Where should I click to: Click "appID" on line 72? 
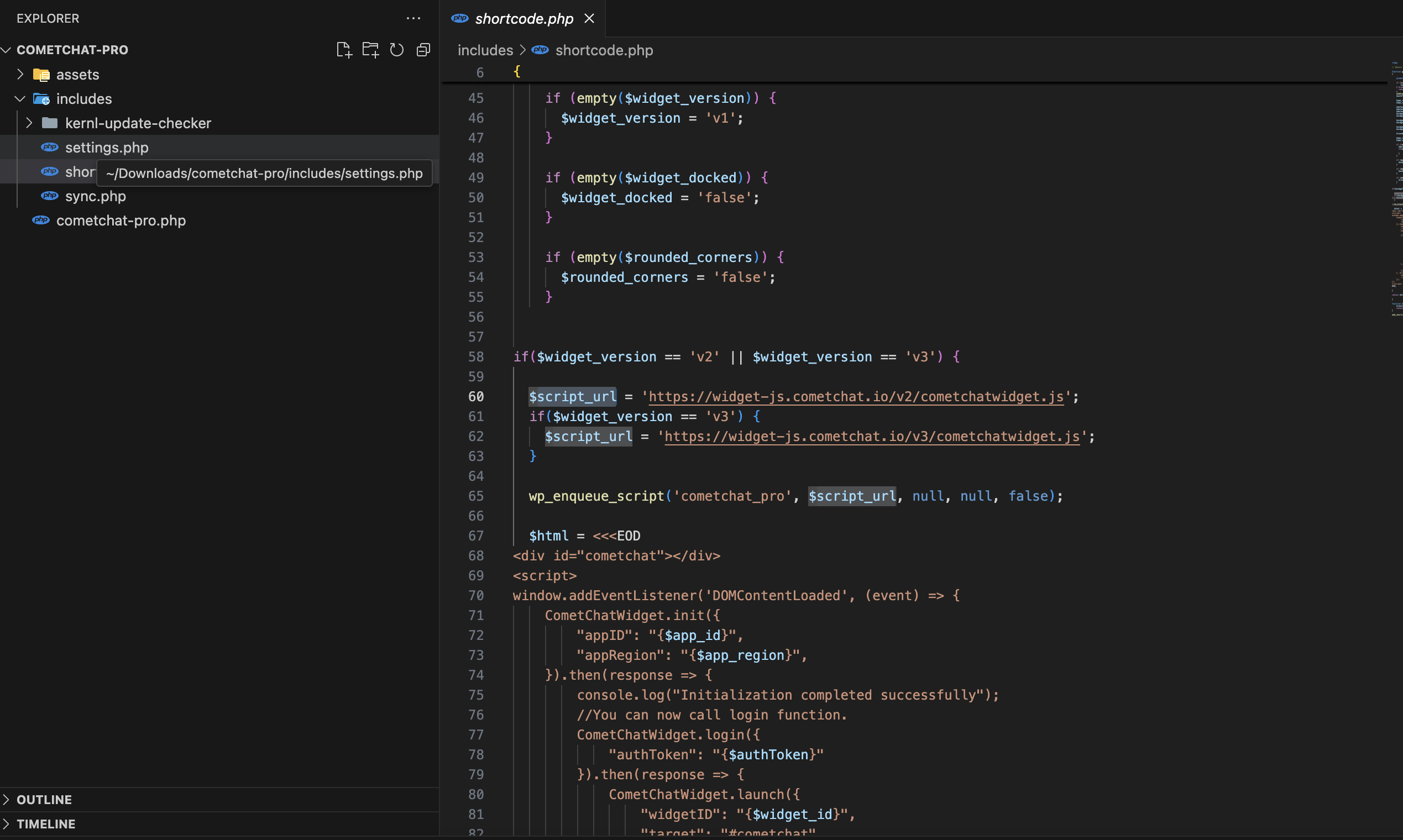605,635
